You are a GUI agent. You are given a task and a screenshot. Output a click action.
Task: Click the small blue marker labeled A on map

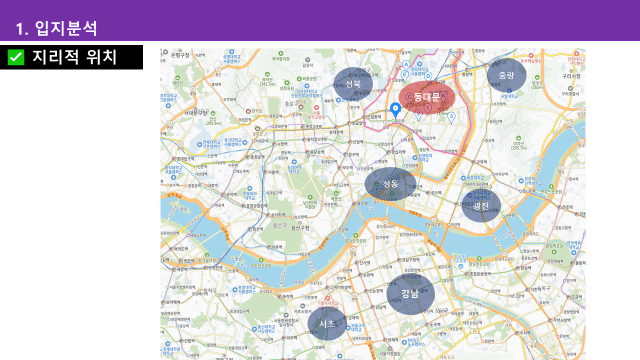(406, 65)
